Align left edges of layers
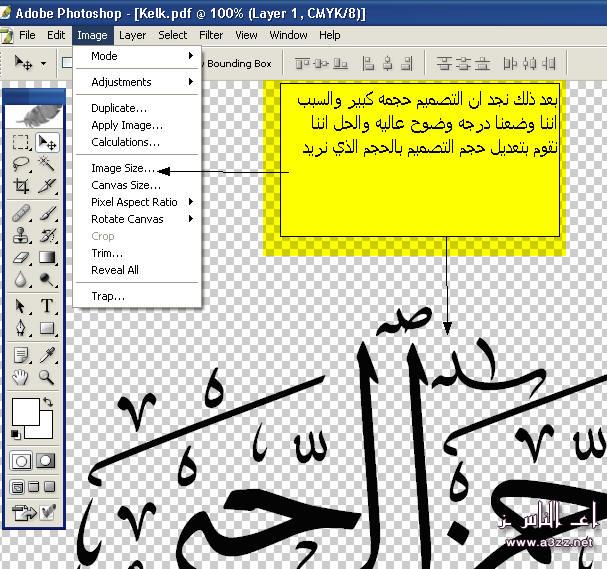 click(368, 63)
